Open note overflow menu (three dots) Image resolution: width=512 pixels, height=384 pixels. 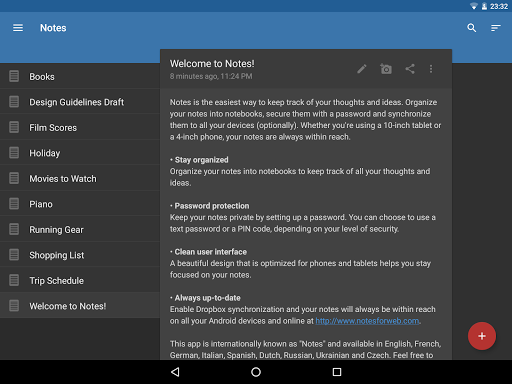click(x=431, y=69)
